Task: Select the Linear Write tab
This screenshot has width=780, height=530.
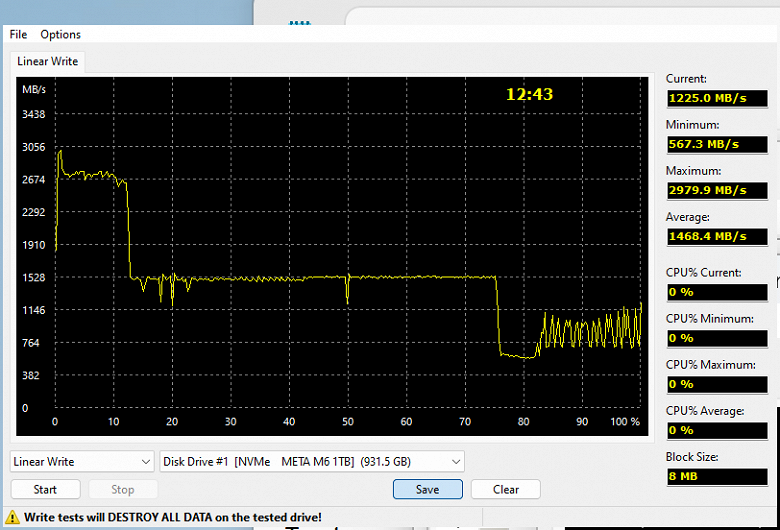Action: (47, 61)
